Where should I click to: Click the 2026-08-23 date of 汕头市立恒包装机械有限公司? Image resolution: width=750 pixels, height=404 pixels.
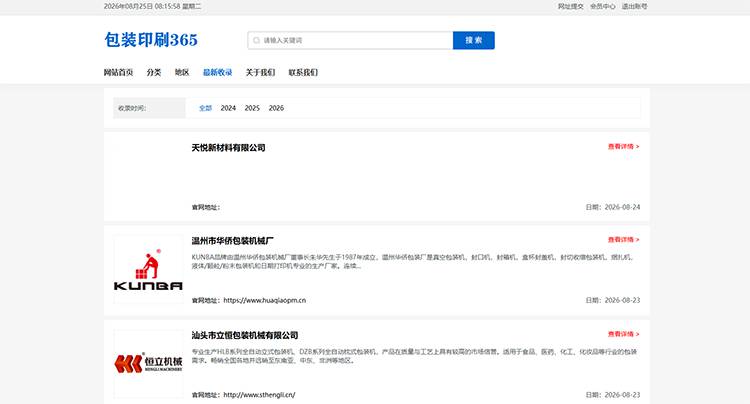[x=622, y=395]
